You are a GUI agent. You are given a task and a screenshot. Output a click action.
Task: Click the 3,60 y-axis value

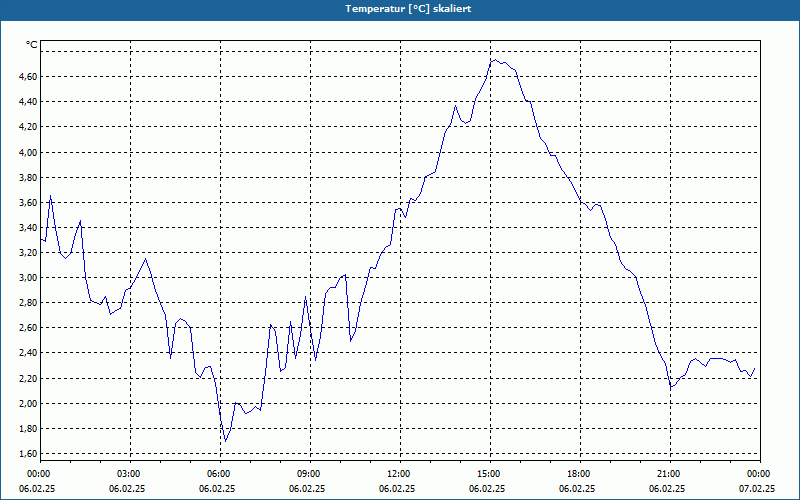(x=28, y=202)
